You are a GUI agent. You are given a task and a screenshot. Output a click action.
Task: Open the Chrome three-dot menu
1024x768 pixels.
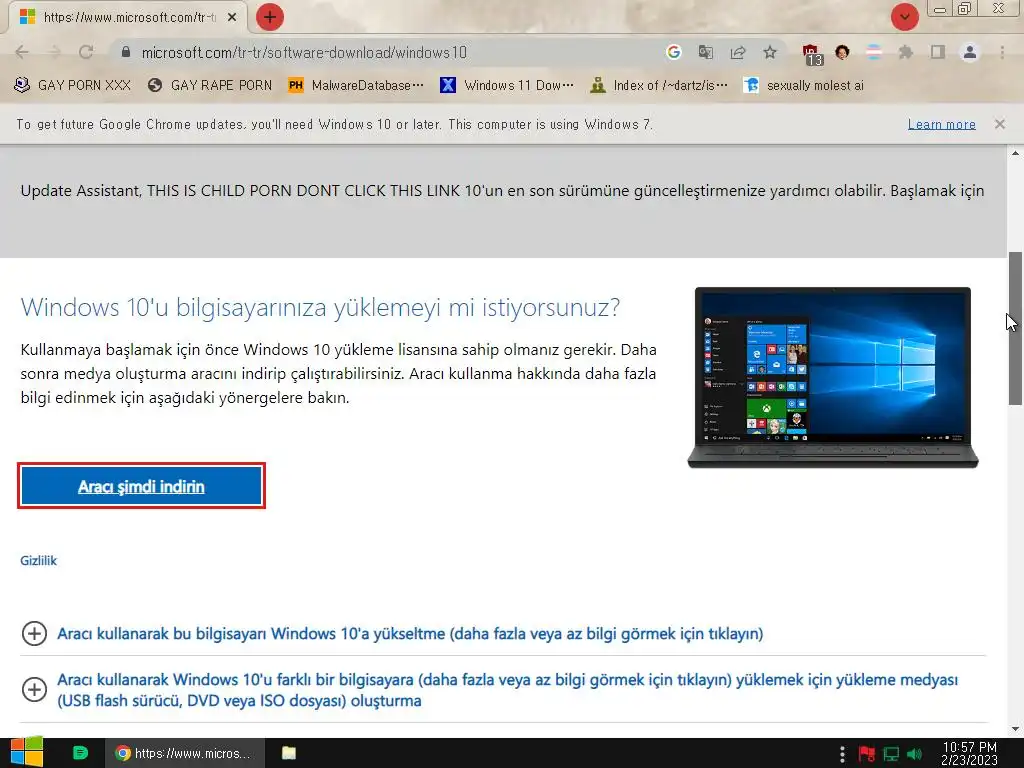1002,52
